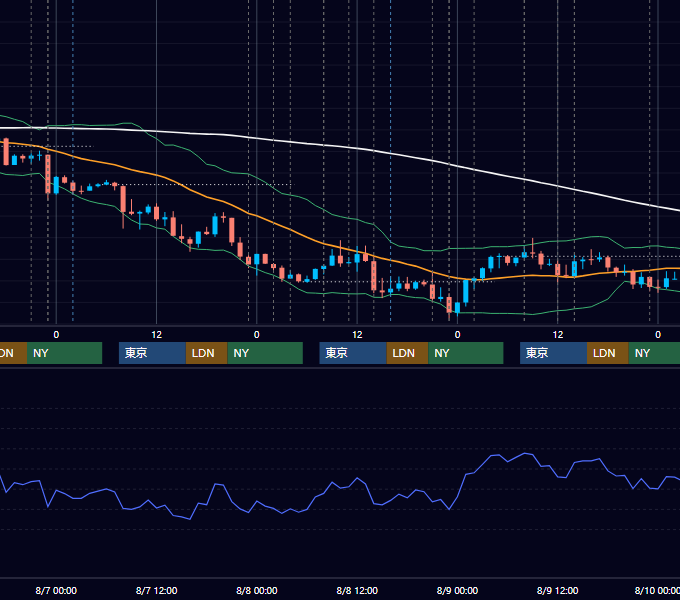The image size is (680, 600).
Task: Click the LDN session block following the 8/7 東京 block
Action: (x=206, y=353)
